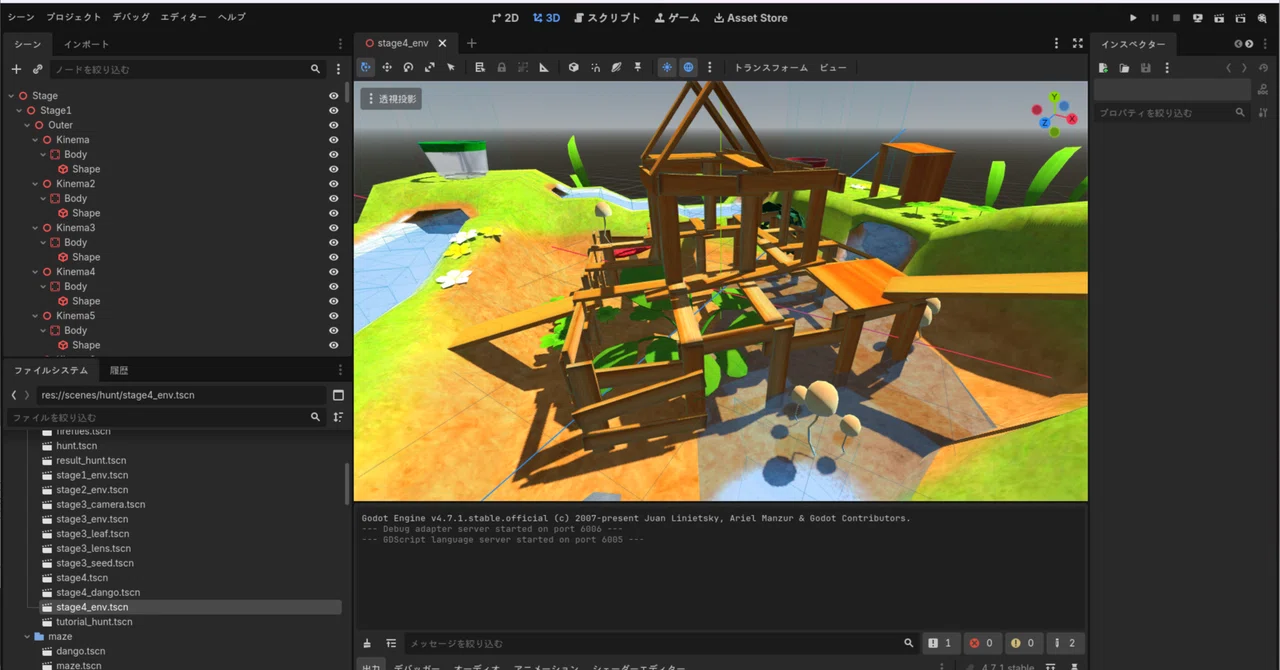1280x670 pixels.
Task: Run the project with the play icon
Action: pos(1133,18)
